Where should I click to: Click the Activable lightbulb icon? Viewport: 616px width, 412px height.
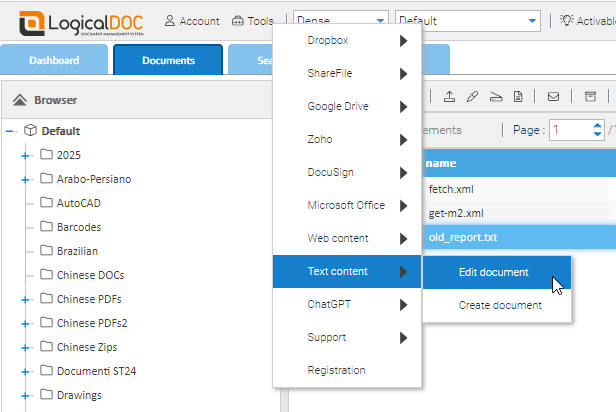pos(566,20)
